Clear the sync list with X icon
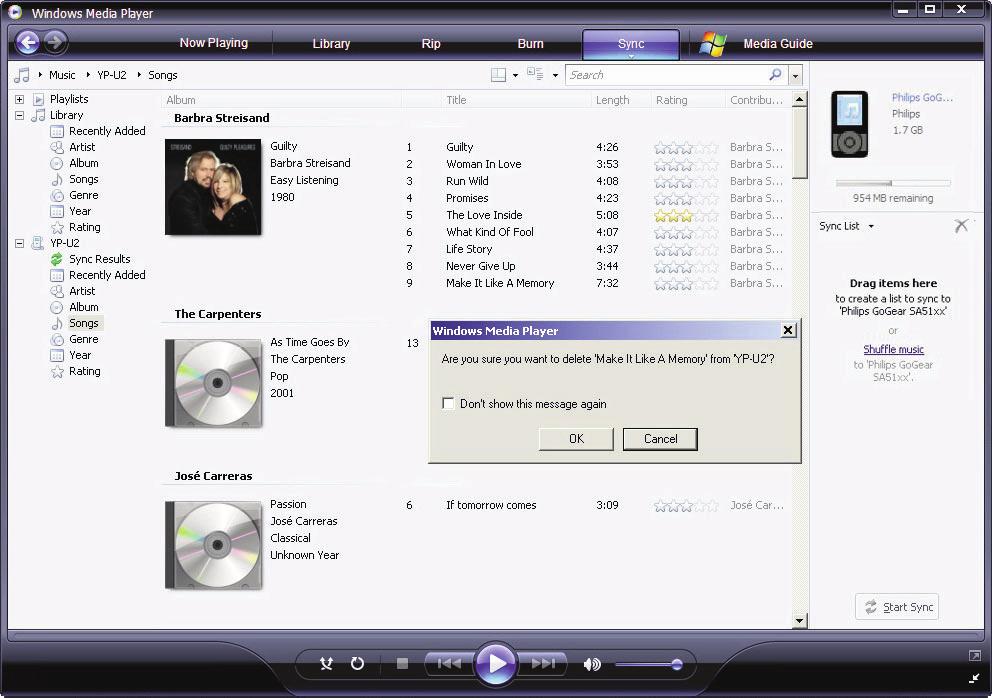 coord(962,225)
